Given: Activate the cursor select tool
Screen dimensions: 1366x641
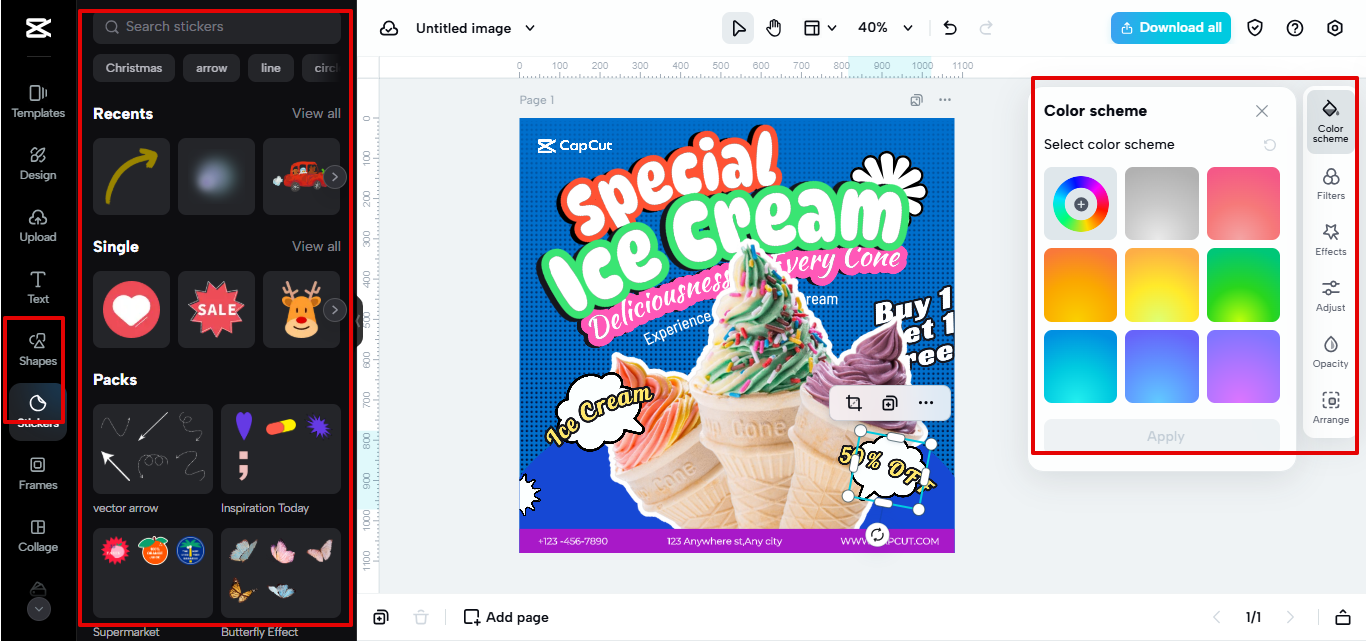Looking at the screenshot, I should point(738,28).
